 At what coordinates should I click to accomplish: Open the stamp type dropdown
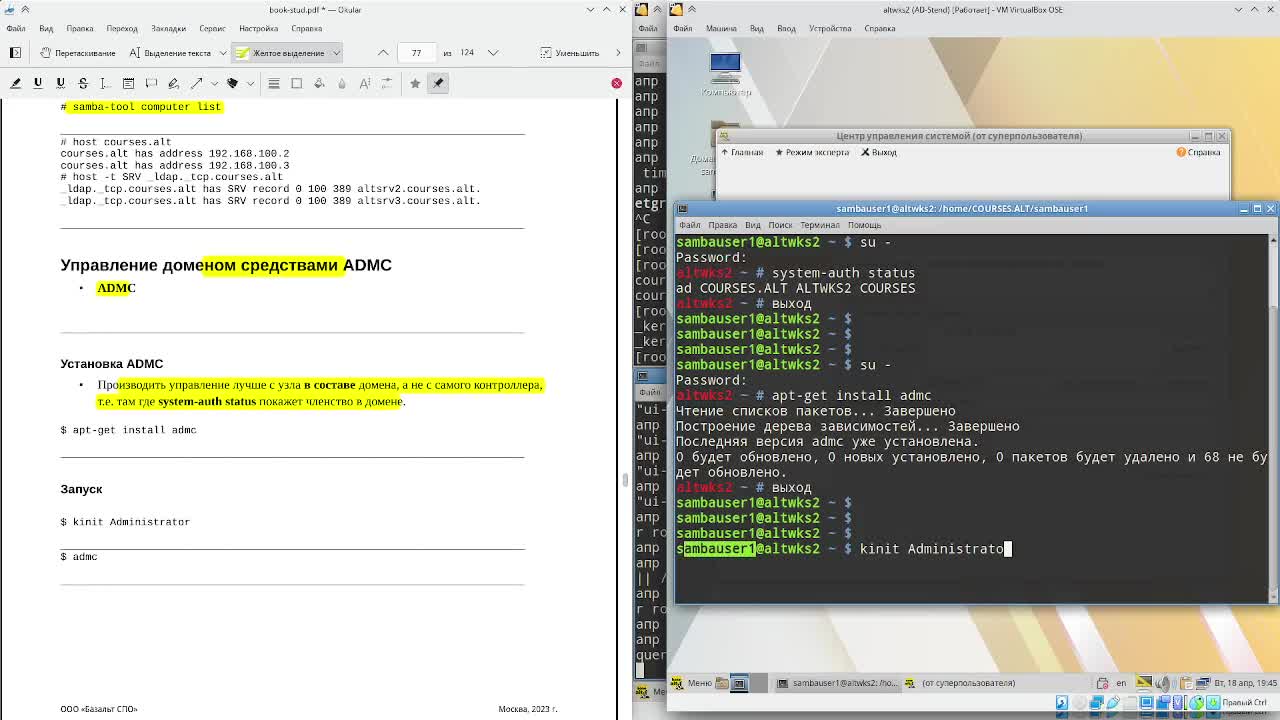250,83
